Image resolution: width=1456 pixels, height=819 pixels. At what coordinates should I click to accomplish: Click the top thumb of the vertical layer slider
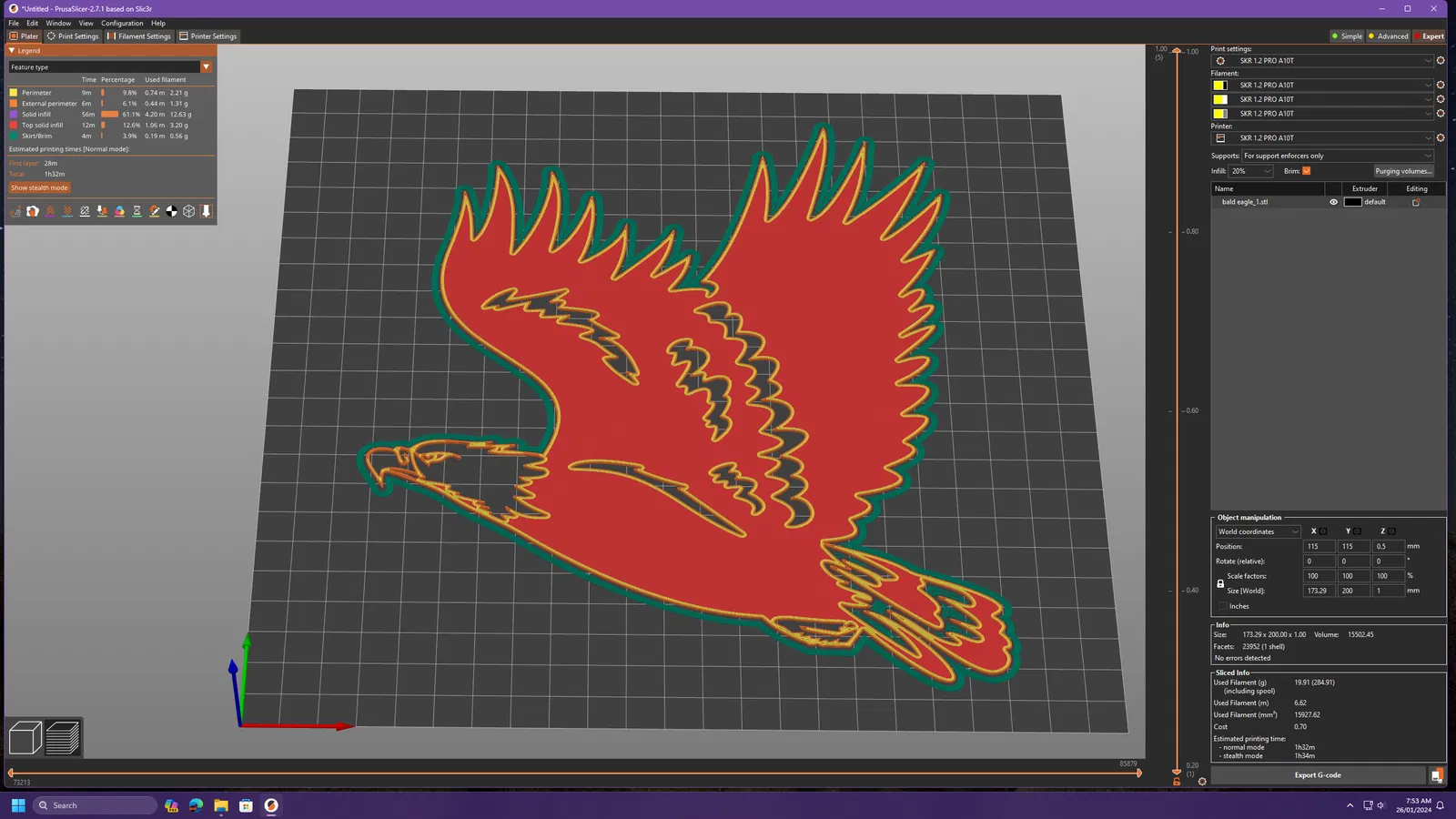click(1177, 51)
